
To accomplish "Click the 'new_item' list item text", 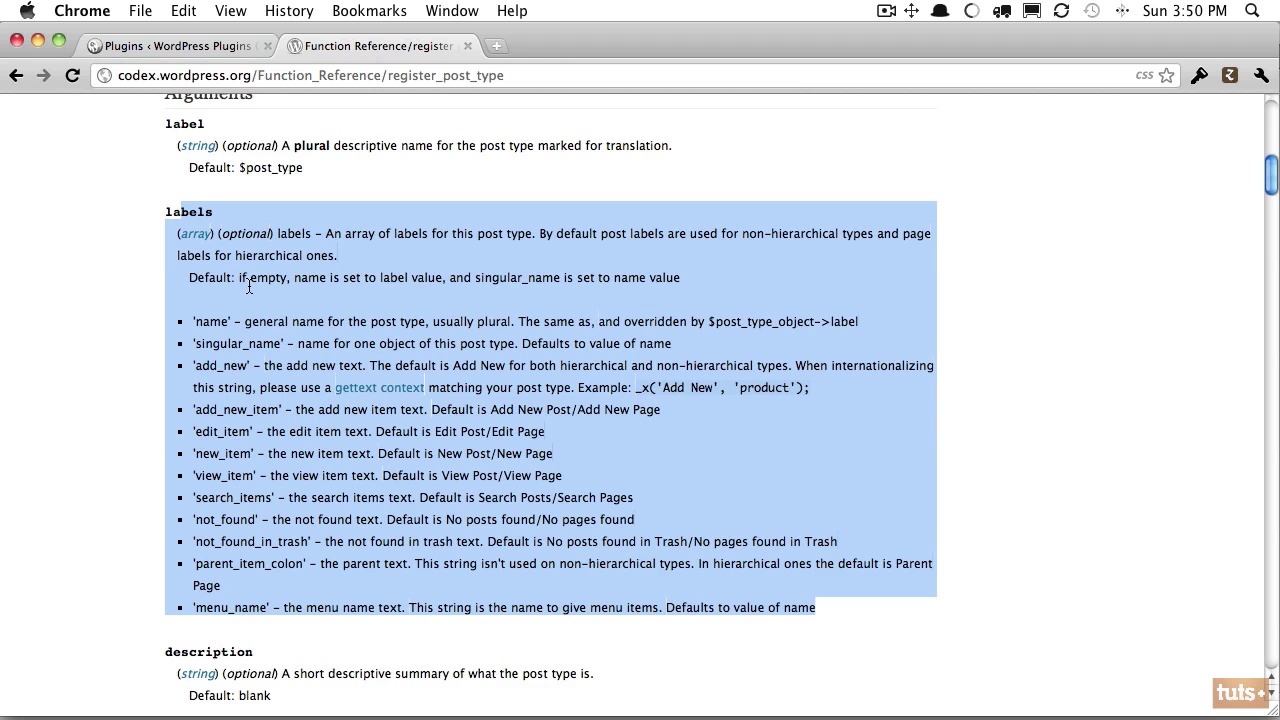I will coord(373,453).
